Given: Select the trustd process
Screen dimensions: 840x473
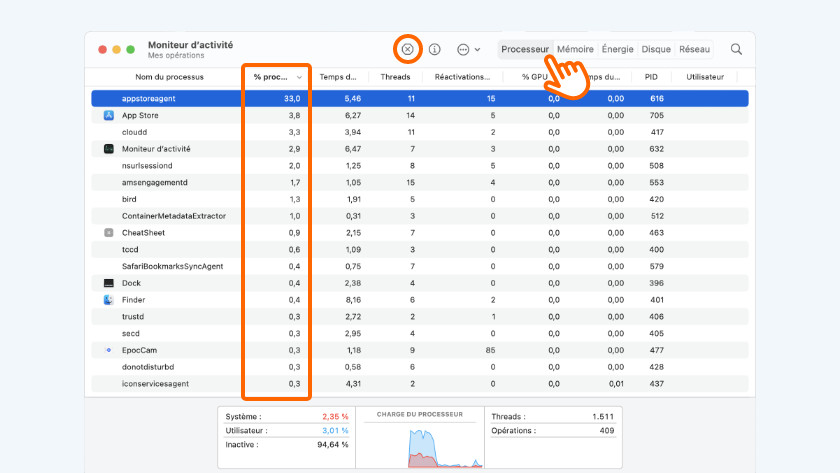Looking at the screenshot, I should (420, 317).
